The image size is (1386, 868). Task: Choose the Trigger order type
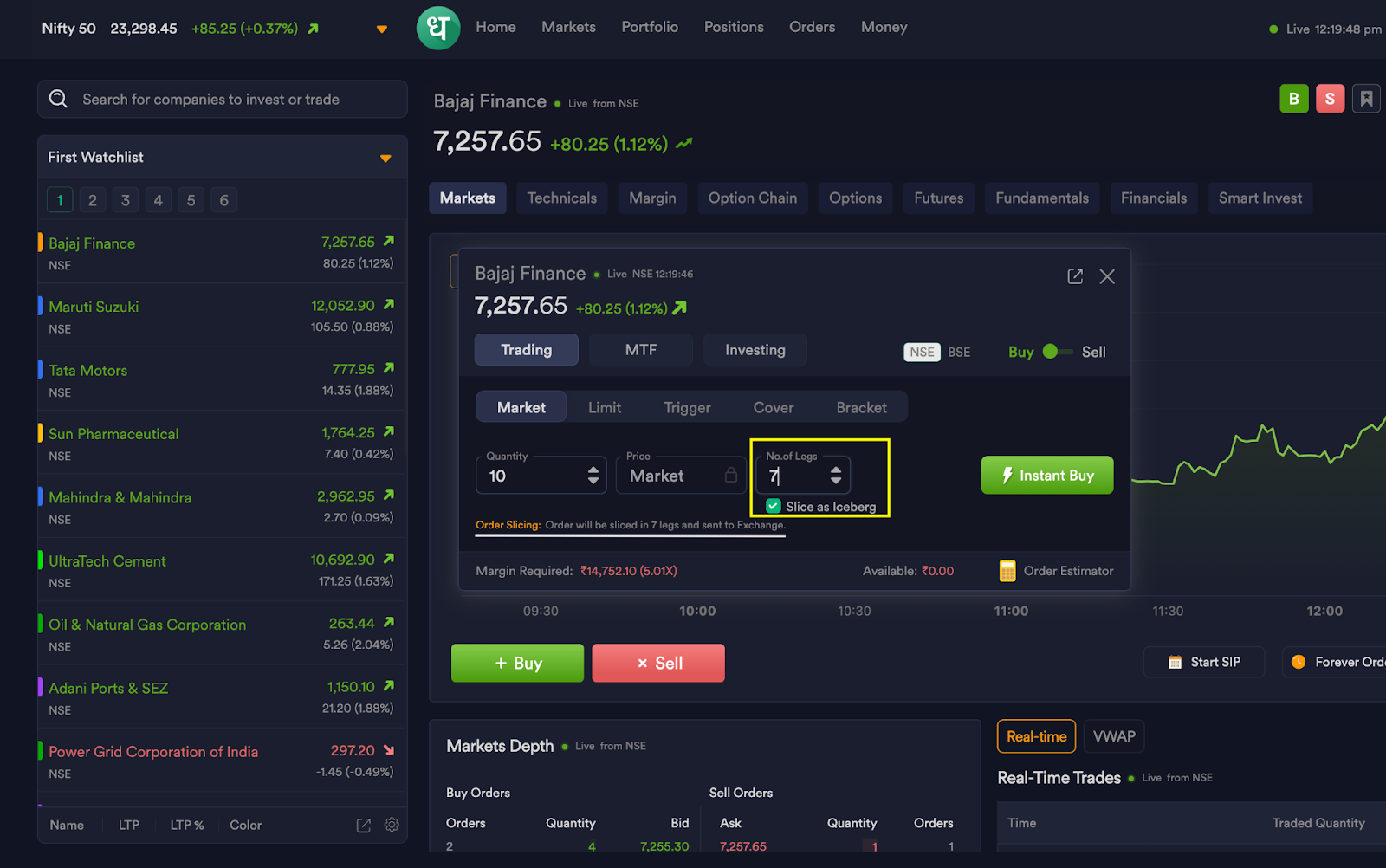[687, 407]
